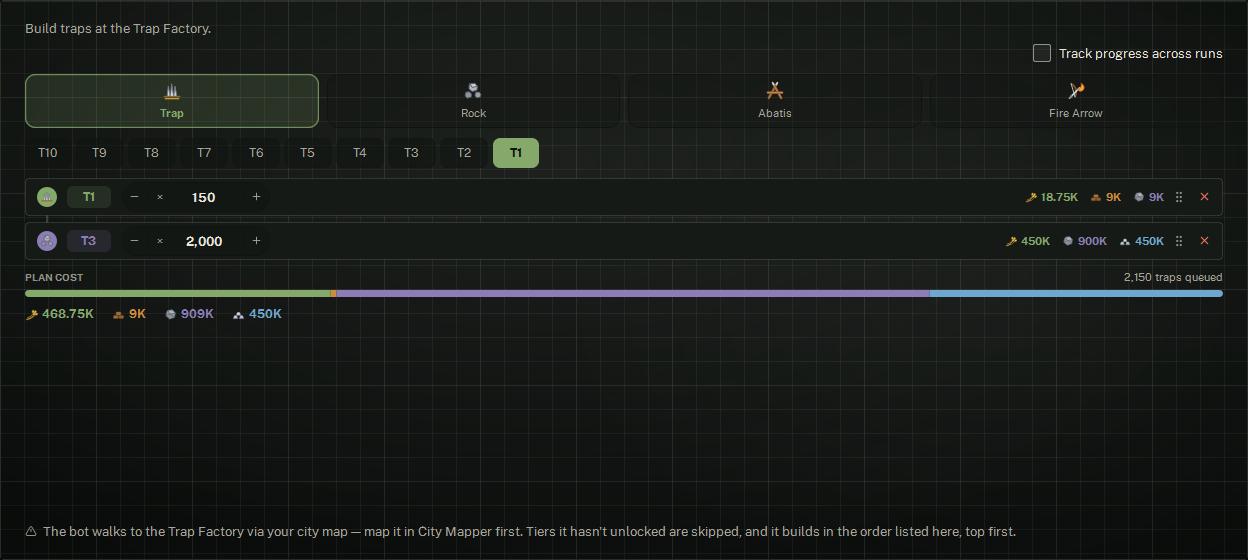
Task: Decrease the T3 quantity with minus
Action: tap(134, 241)
